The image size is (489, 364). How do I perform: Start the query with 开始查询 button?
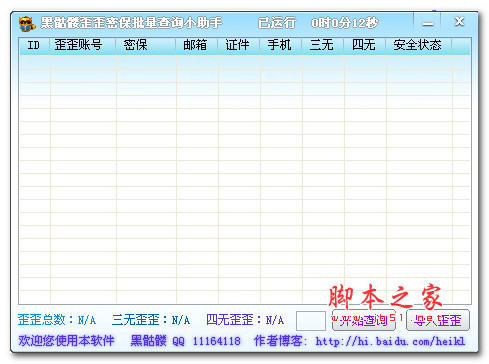(364, 320)
